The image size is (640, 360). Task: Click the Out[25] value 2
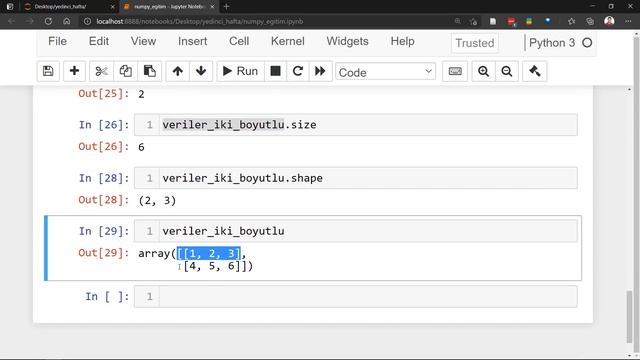(x=141, y=94)
